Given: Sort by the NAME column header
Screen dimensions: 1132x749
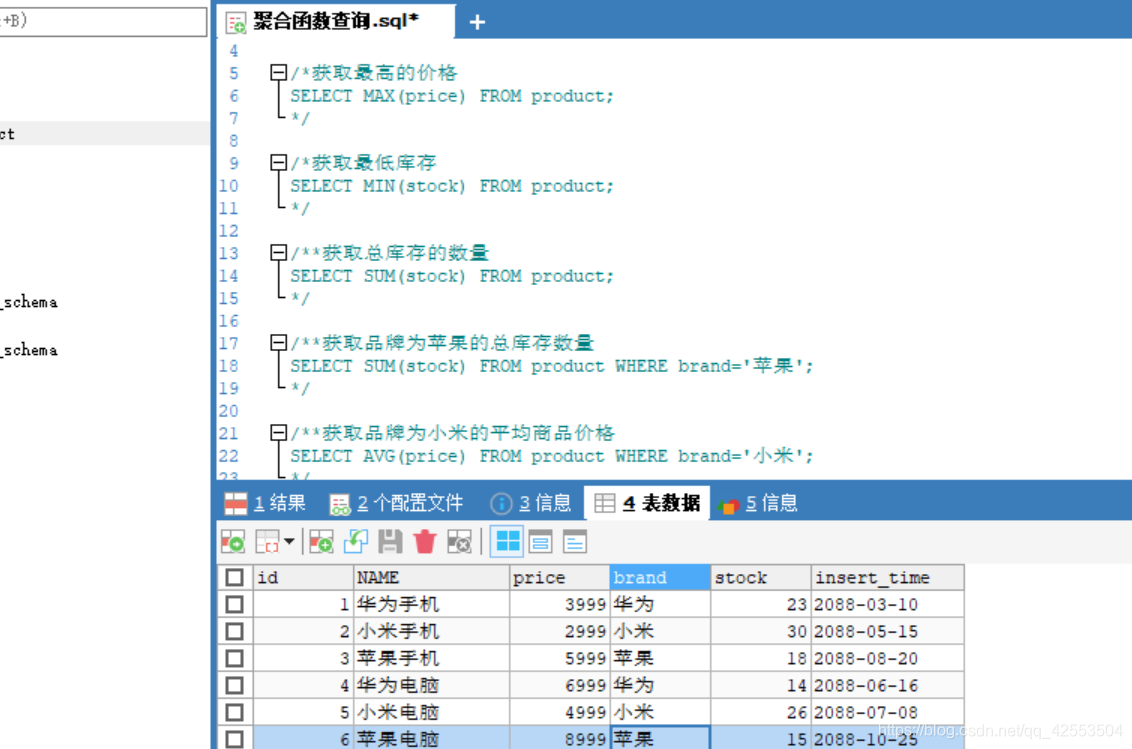Looking at the screenshot, I should pos(431,577).
